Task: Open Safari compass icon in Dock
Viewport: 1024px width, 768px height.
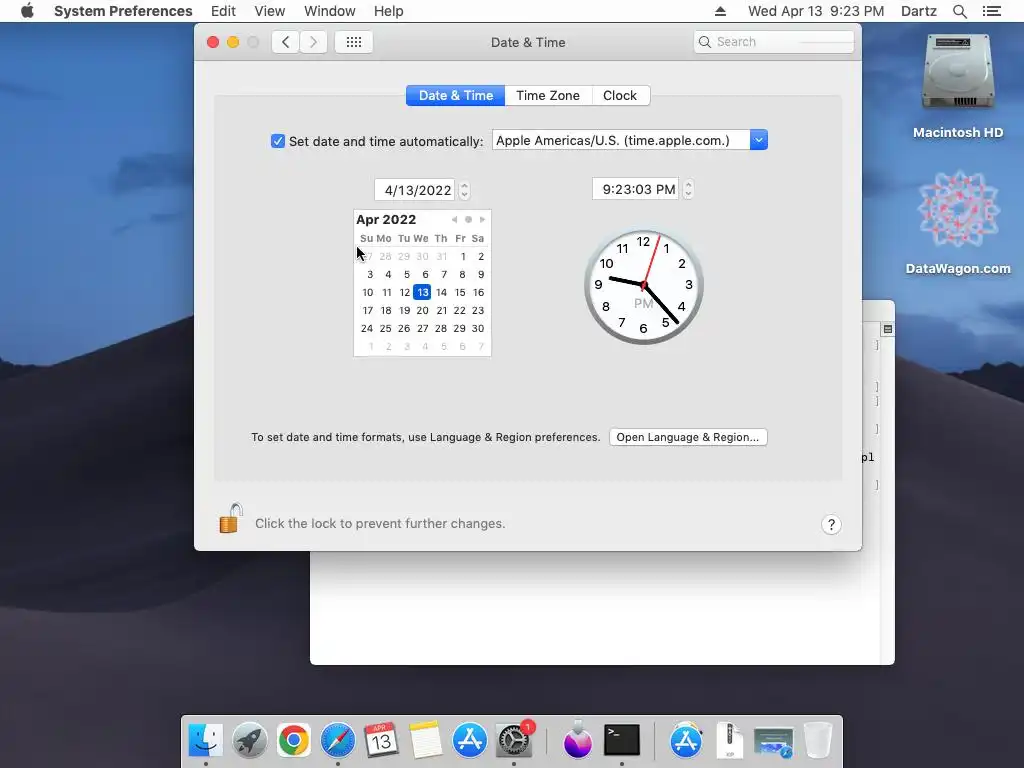Action: click(337, 740)
